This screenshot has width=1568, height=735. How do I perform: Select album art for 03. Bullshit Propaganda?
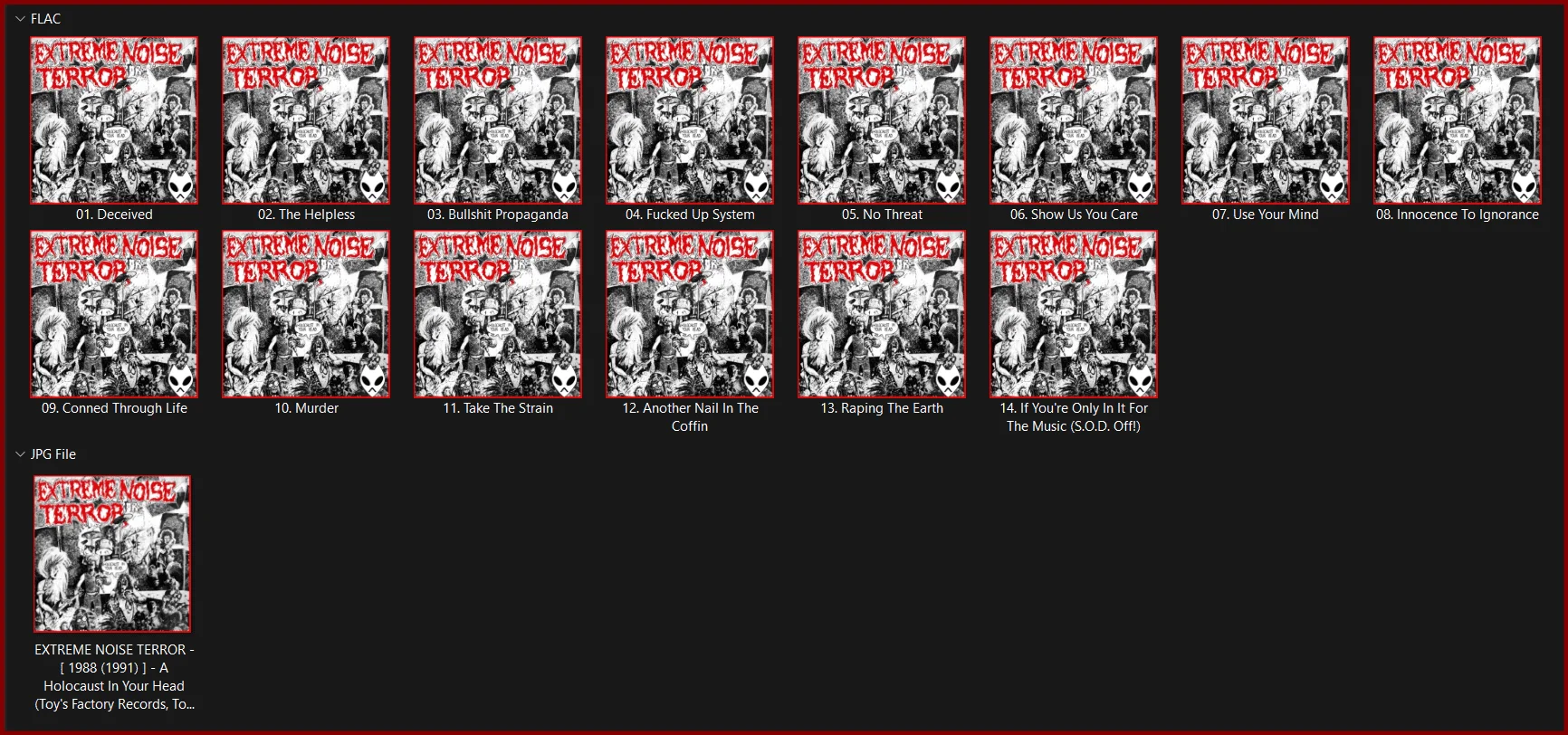pos(498,120)
